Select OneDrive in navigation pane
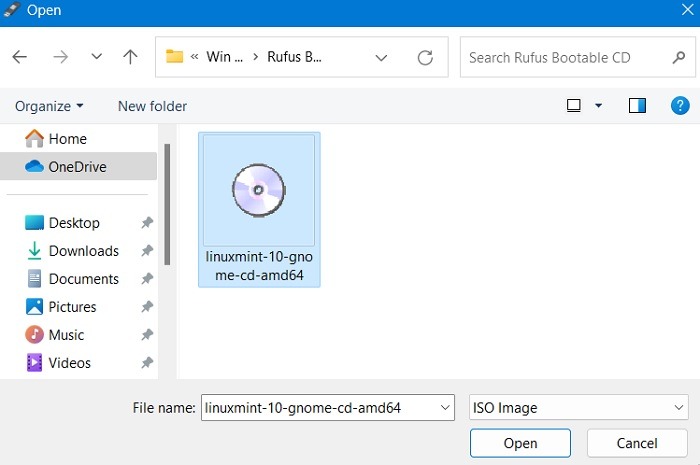Screen dimensions: 700x465 (x=79, y=166)
